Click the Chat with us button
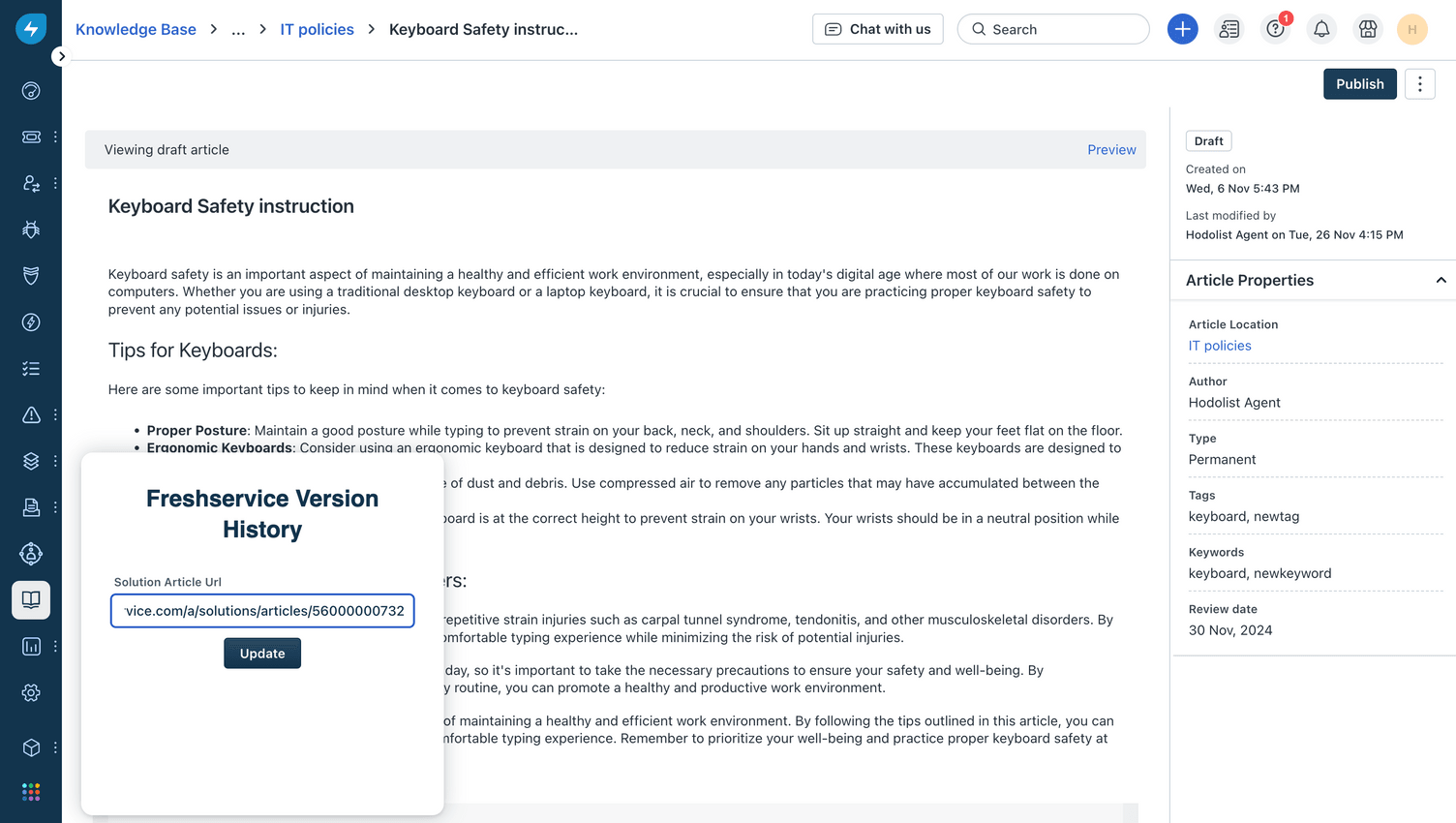Screen dimensions: 1456x823 point(878,29)
